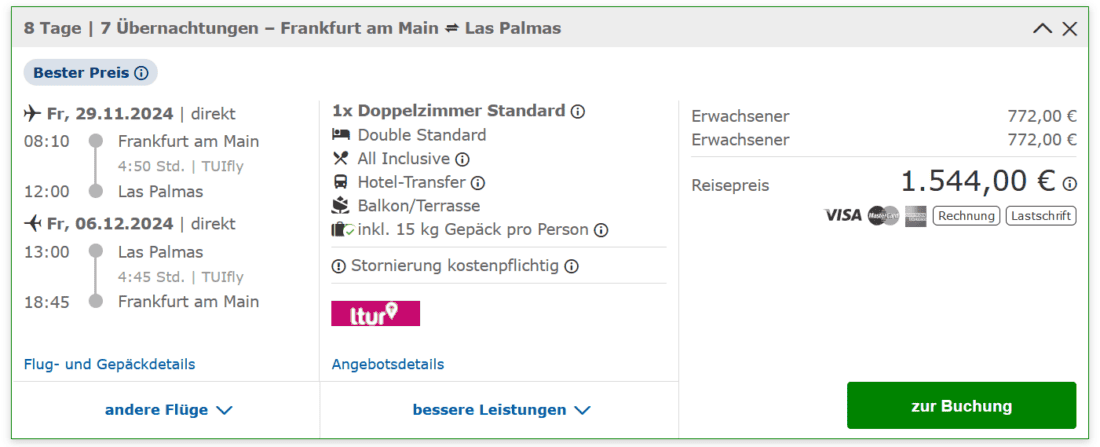Click info icon beside Doppelzimmer Standard
1100x447 pixels.
point(578,111)
